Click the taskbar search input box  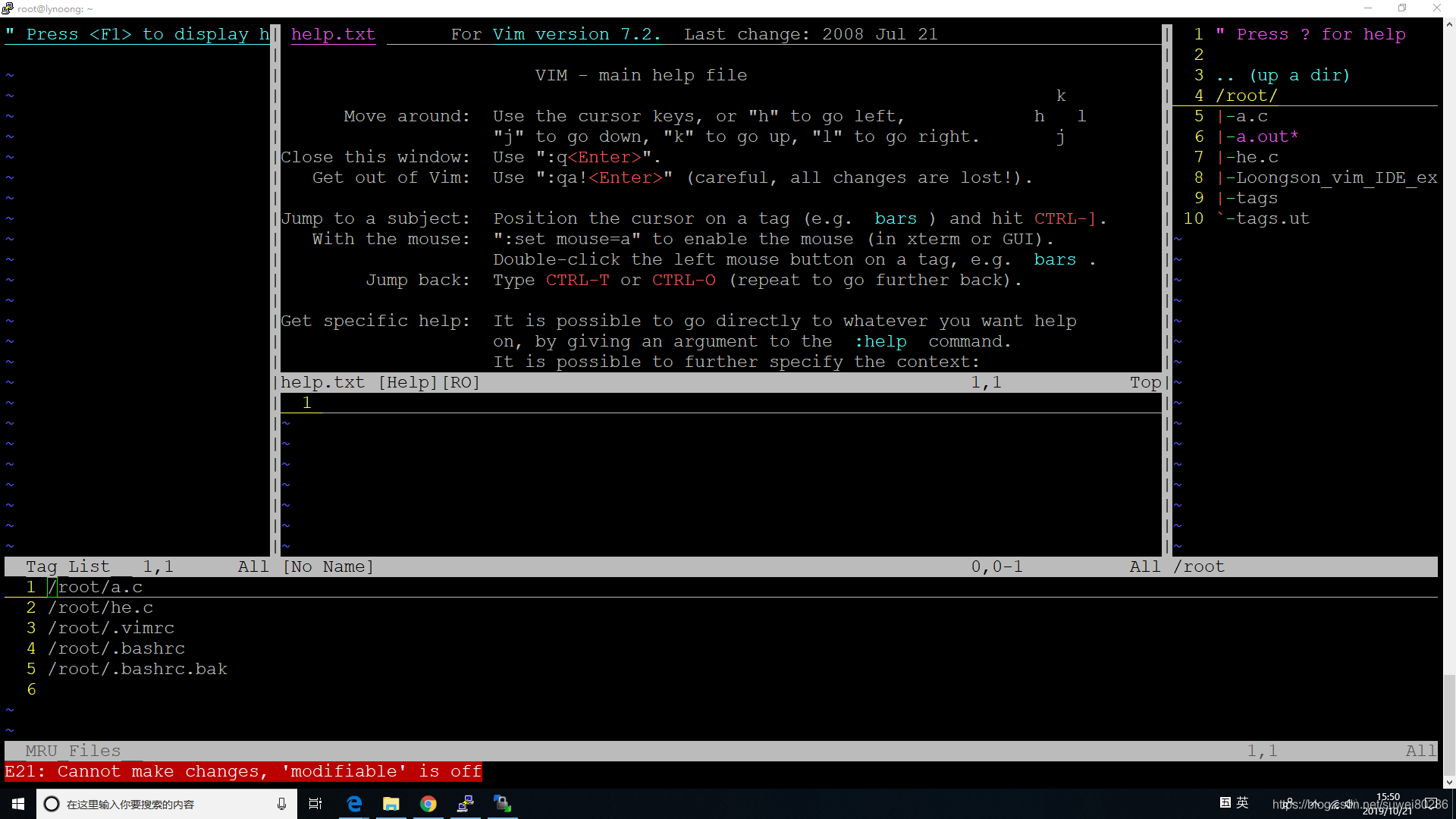pos(152,804)
